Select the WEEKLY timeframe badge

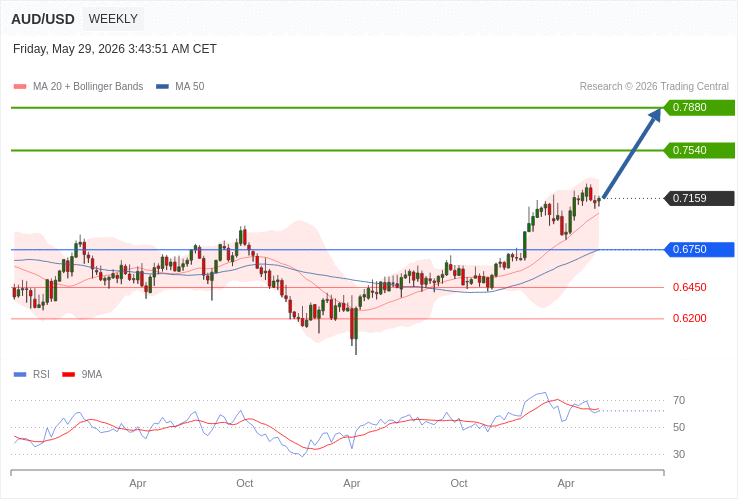click(113, 19)
